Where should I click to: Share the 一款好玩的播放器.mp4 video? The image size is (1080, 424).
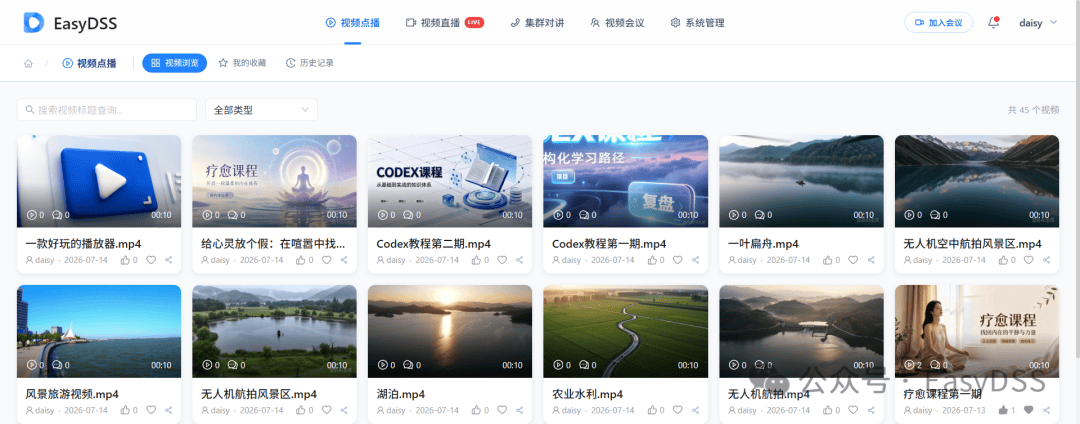click(169, 260)
